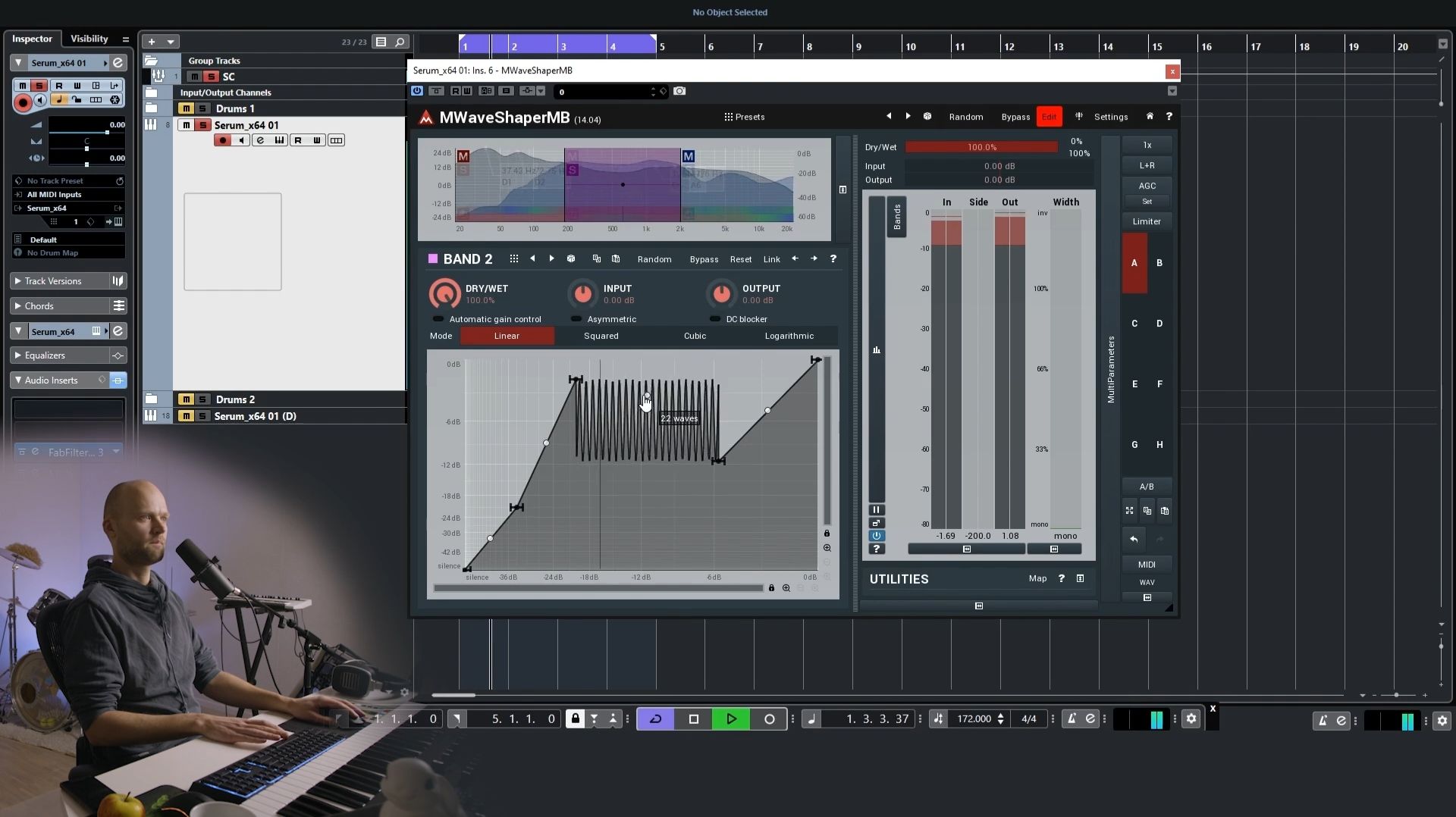1456x817 pixels.
Task: Click the 172.000 tempo field
Action: [974, 719]
